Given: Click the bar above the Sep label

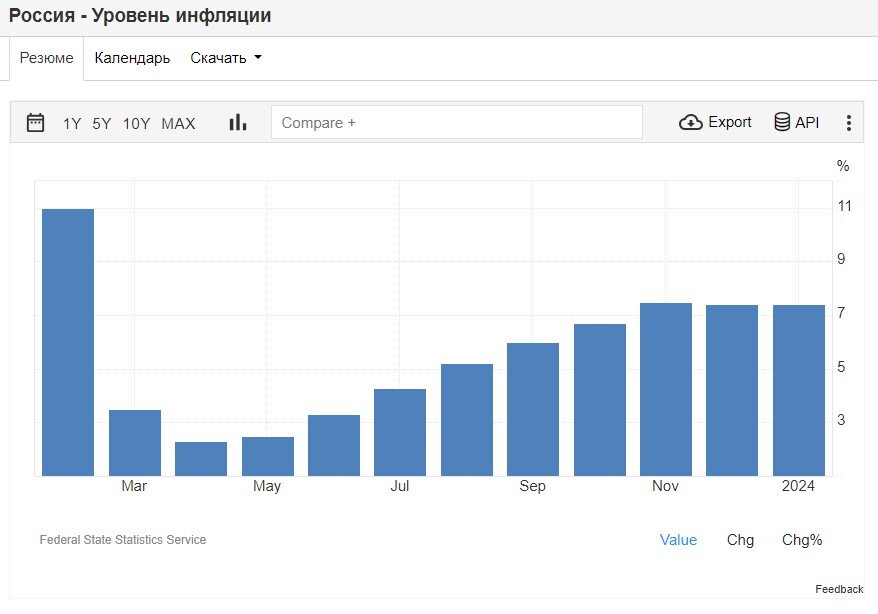Looking at the screenshot, I should [533, 409].
